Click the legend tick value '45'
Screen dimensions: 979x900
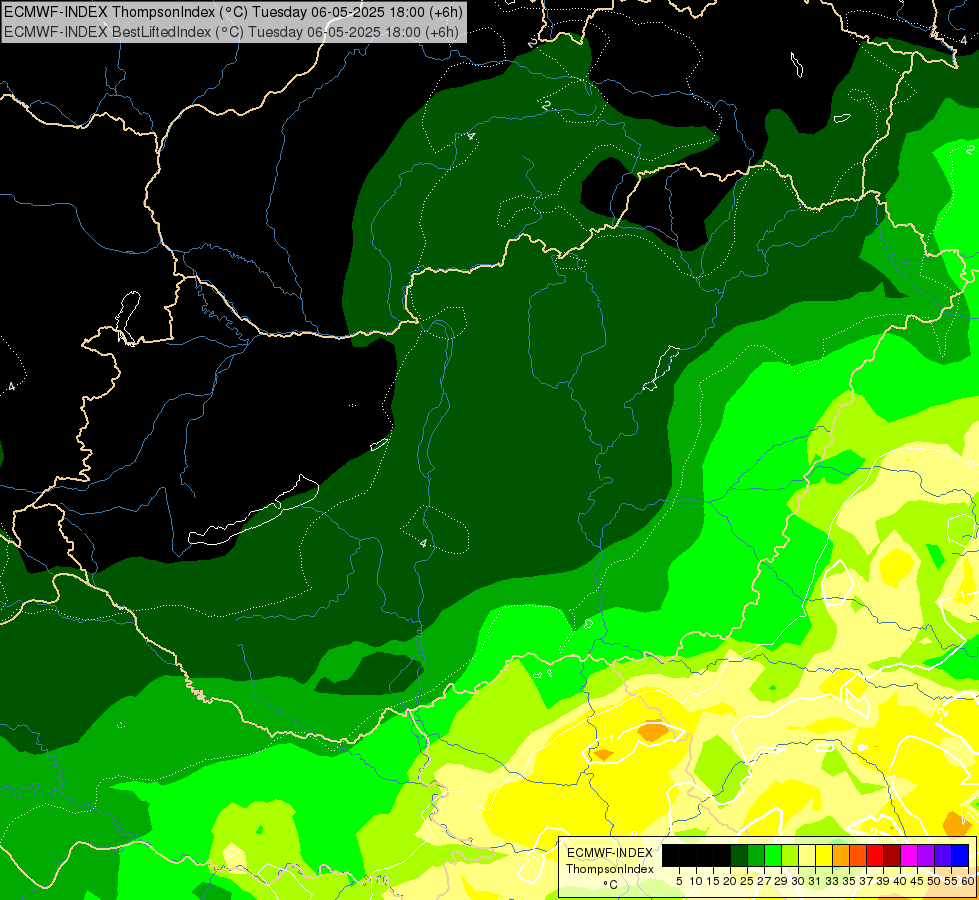[x=917, y=881]
